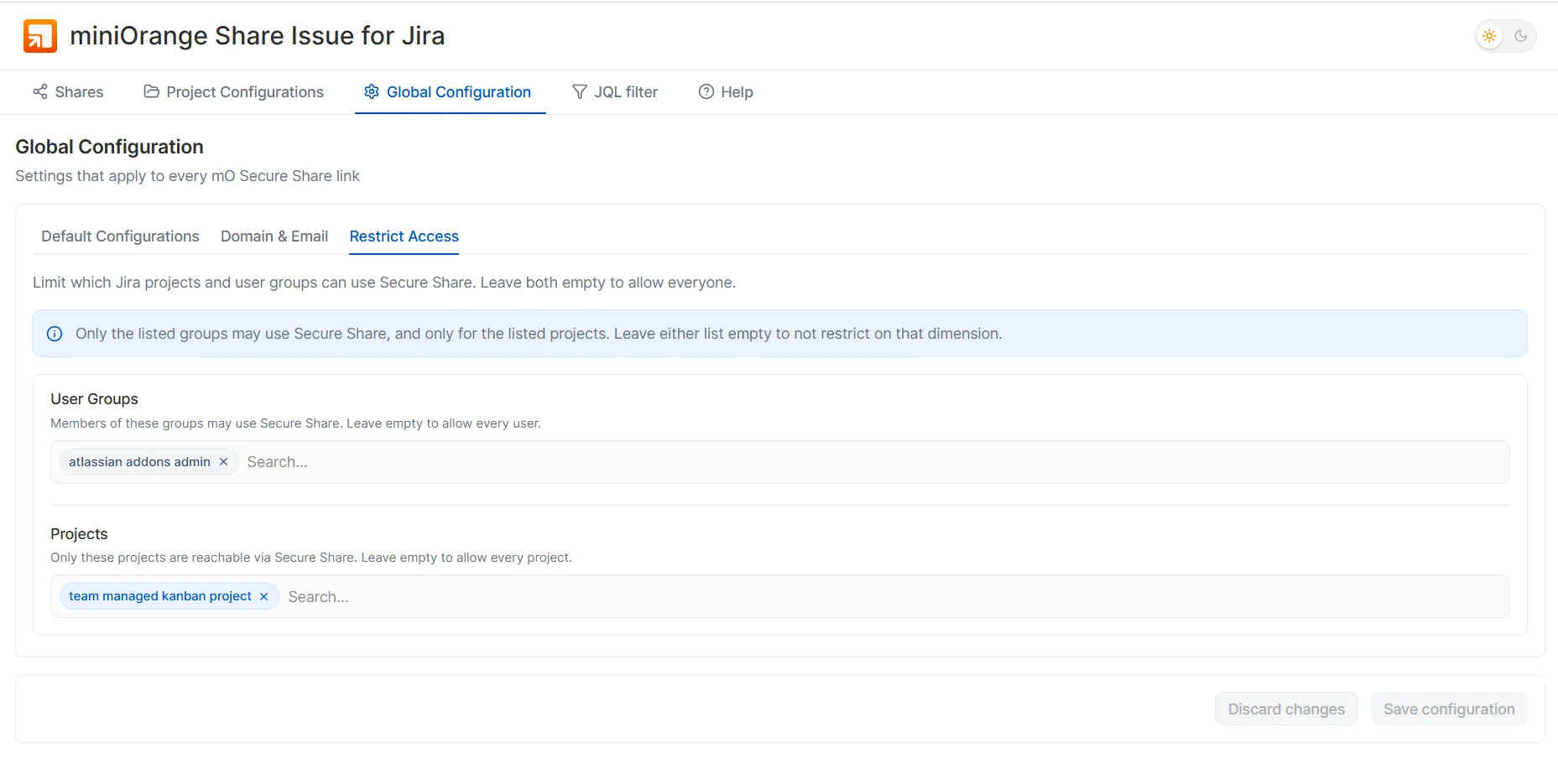Open the Project Configurations tab
This screenshot has width=1558, height=784.
click(233, 92)
